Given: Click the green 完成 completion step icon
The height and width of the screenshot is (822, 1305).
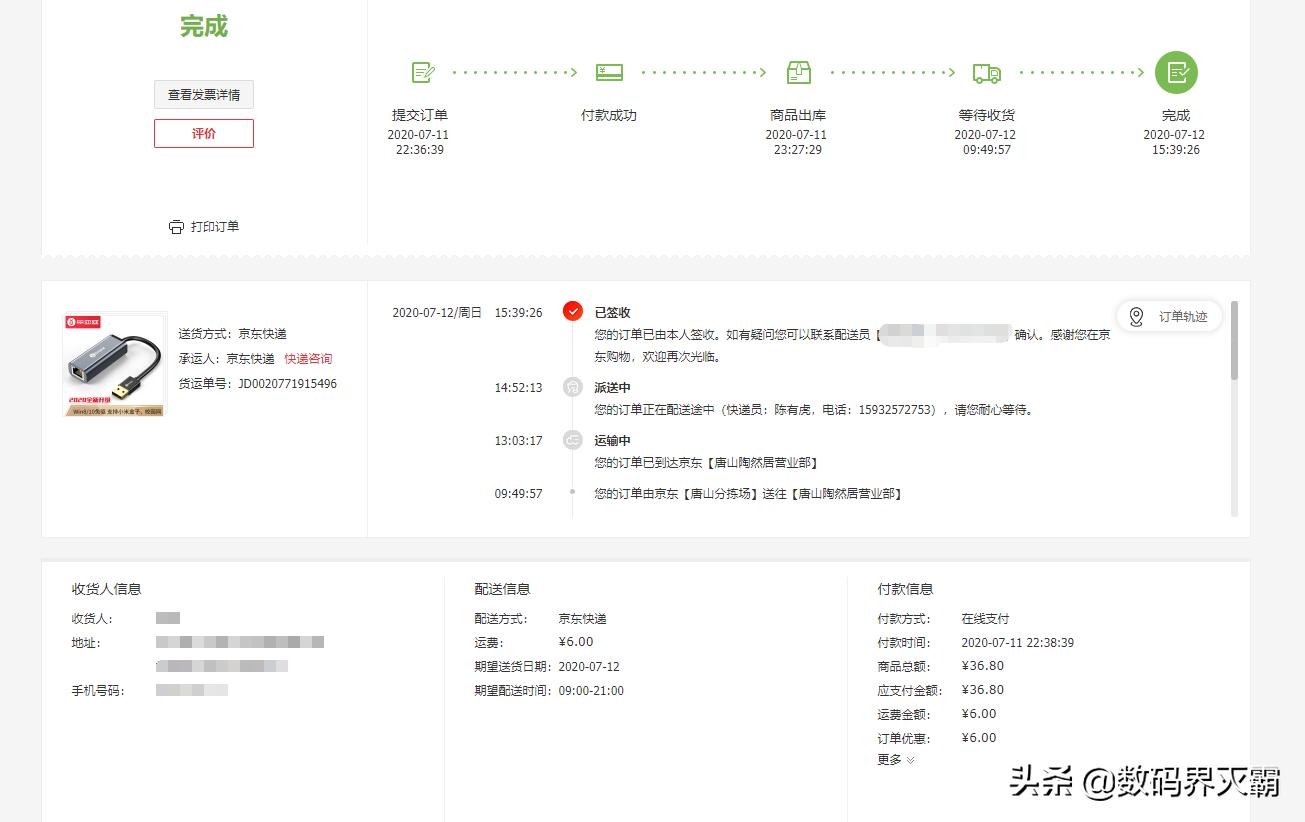Looking at the screenshot, I should pyautogui.click(x=1176, y=72).
